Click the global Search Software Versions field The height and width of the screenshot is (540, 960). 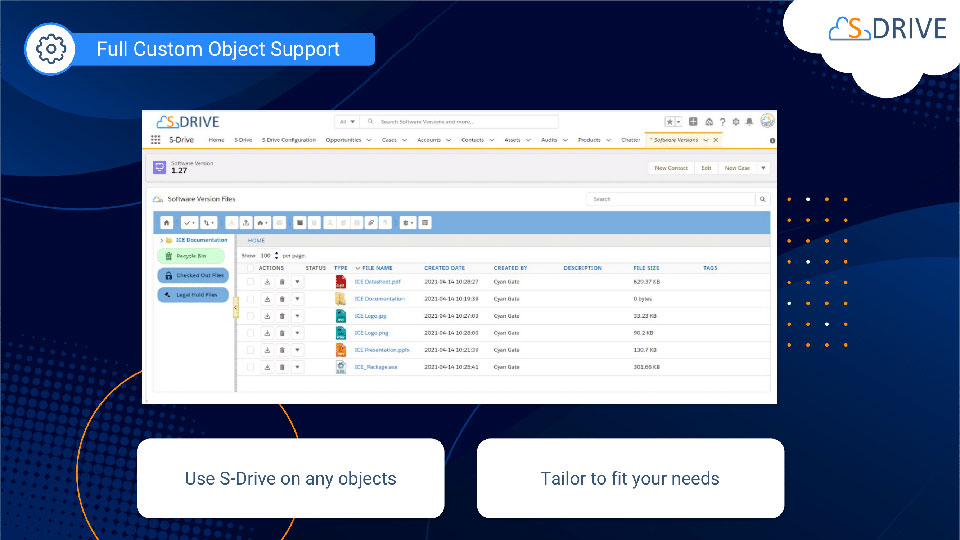pyautogui.click(x=460, y=122)
